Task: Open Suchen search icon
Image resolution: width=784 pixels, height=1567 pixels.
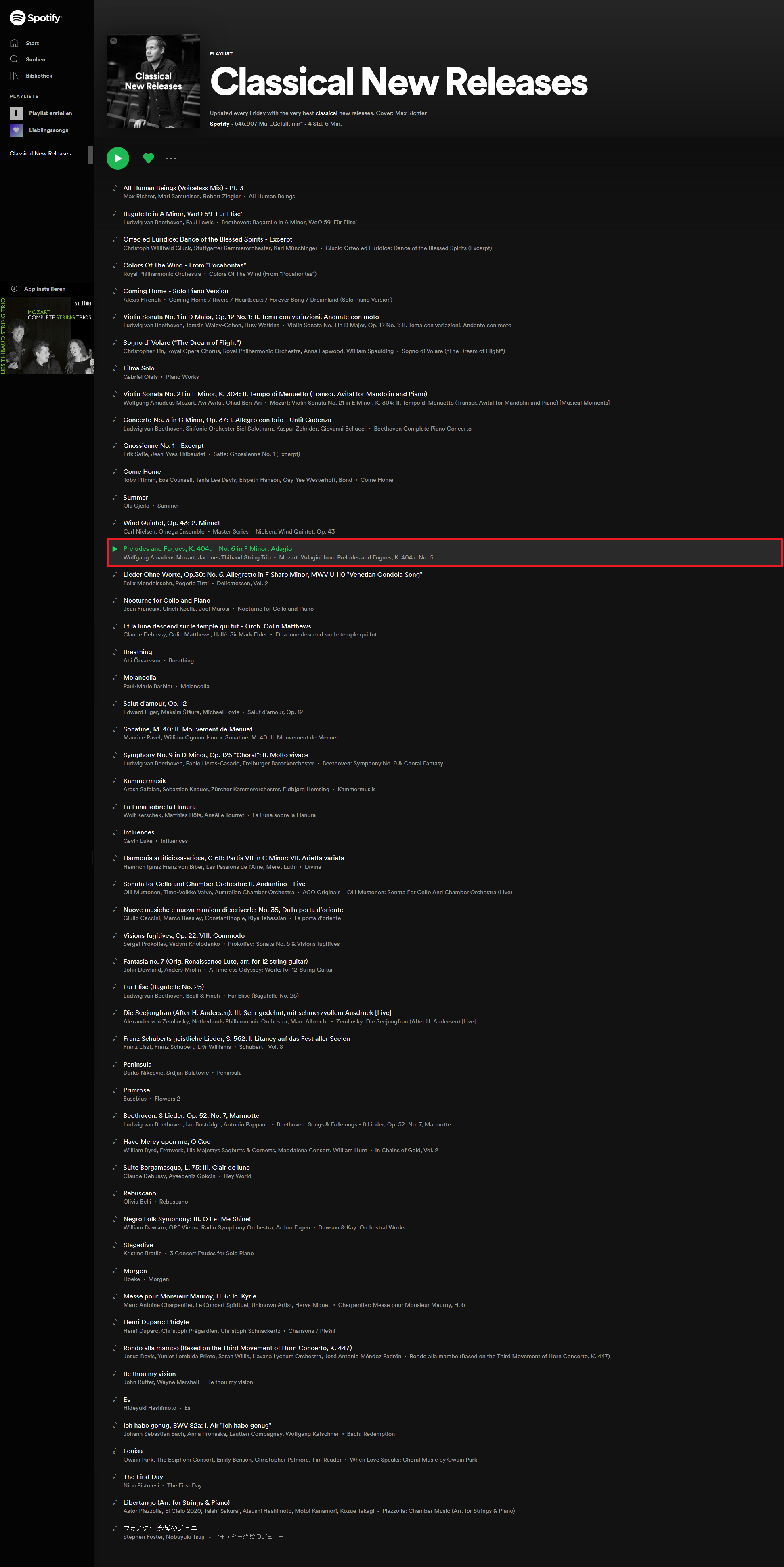Action: 15,60
